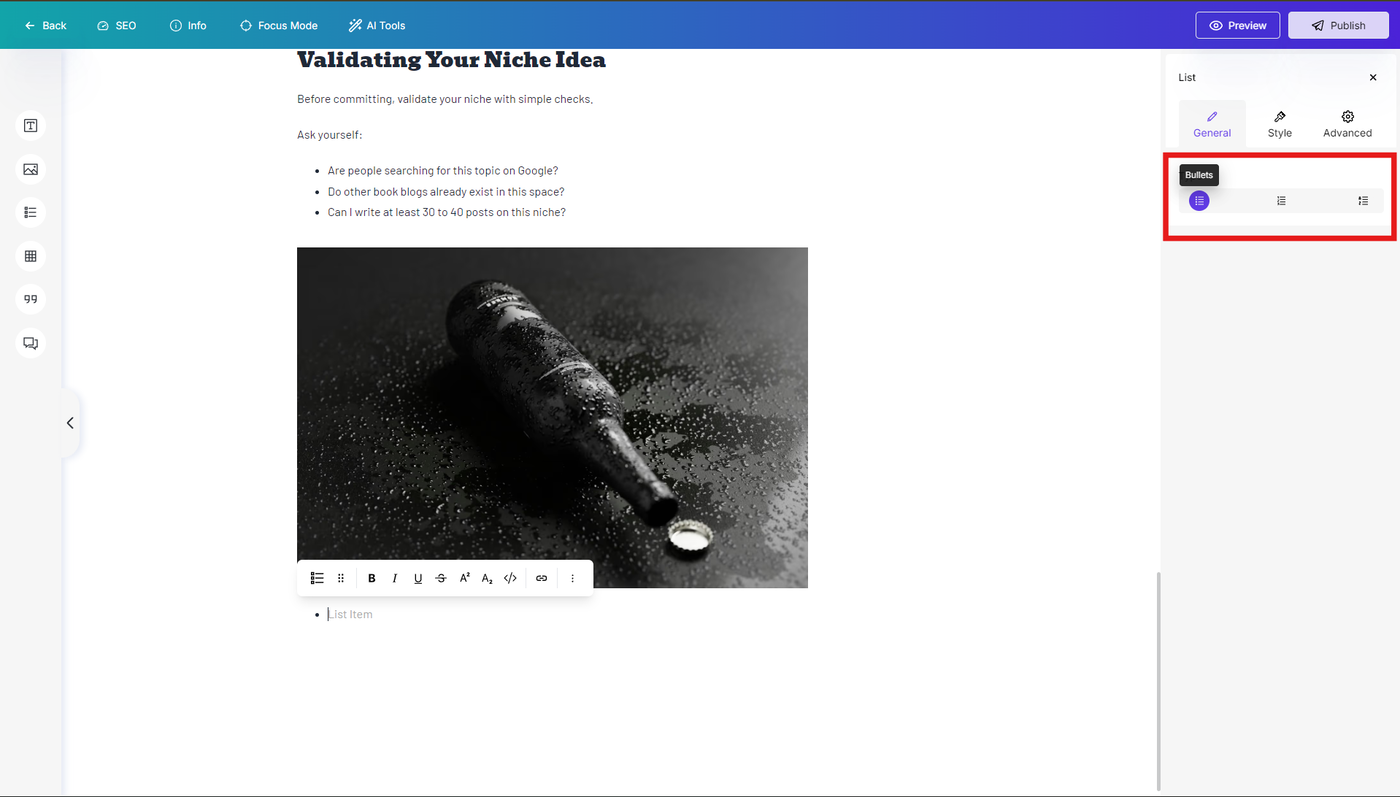Click the Publish button
This screenshot has width=1400, height=797.
(x=1338, y=25)
